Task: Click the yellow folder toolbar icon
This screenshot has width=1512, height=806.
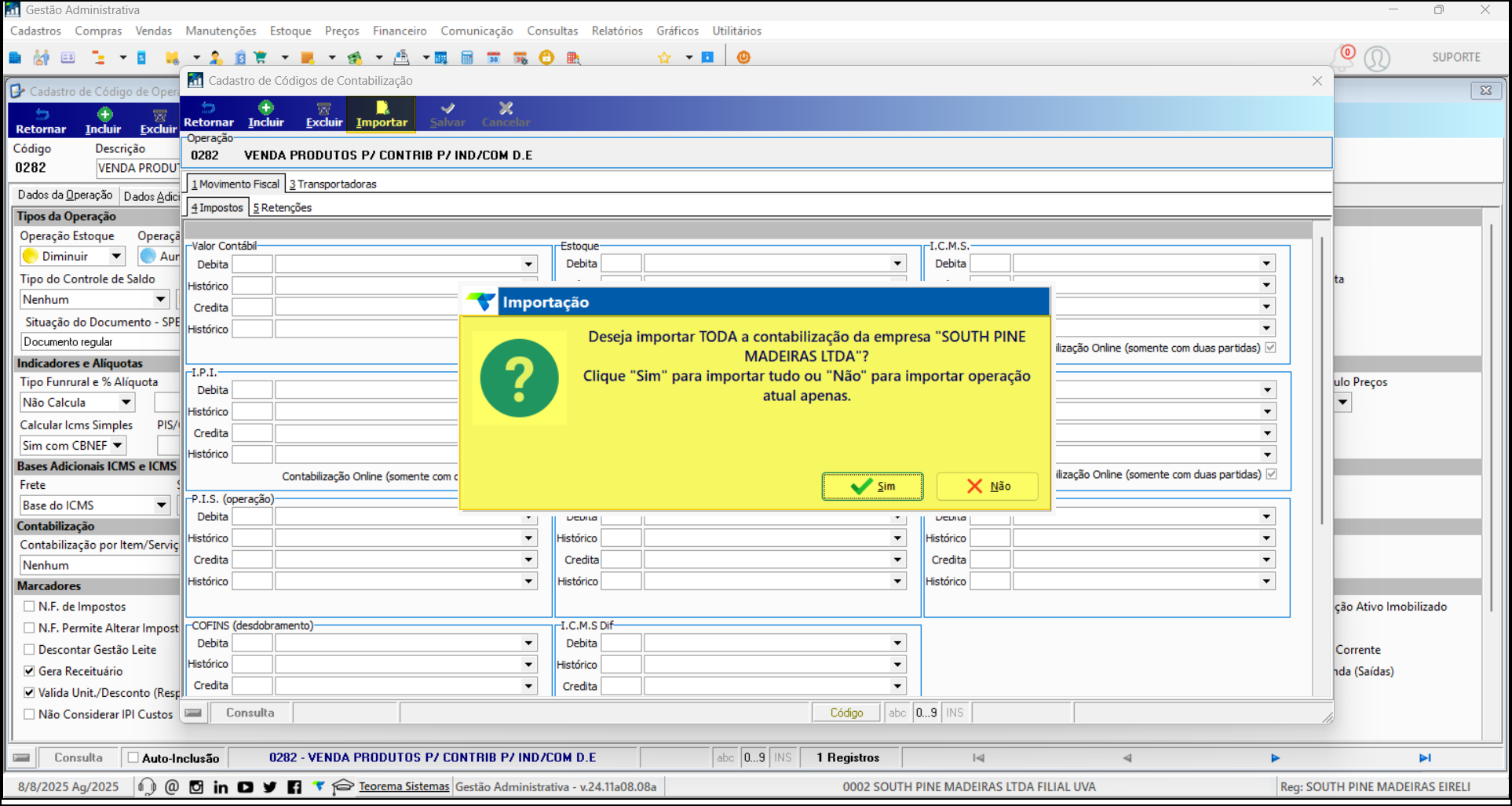Action: coord(172,57)
